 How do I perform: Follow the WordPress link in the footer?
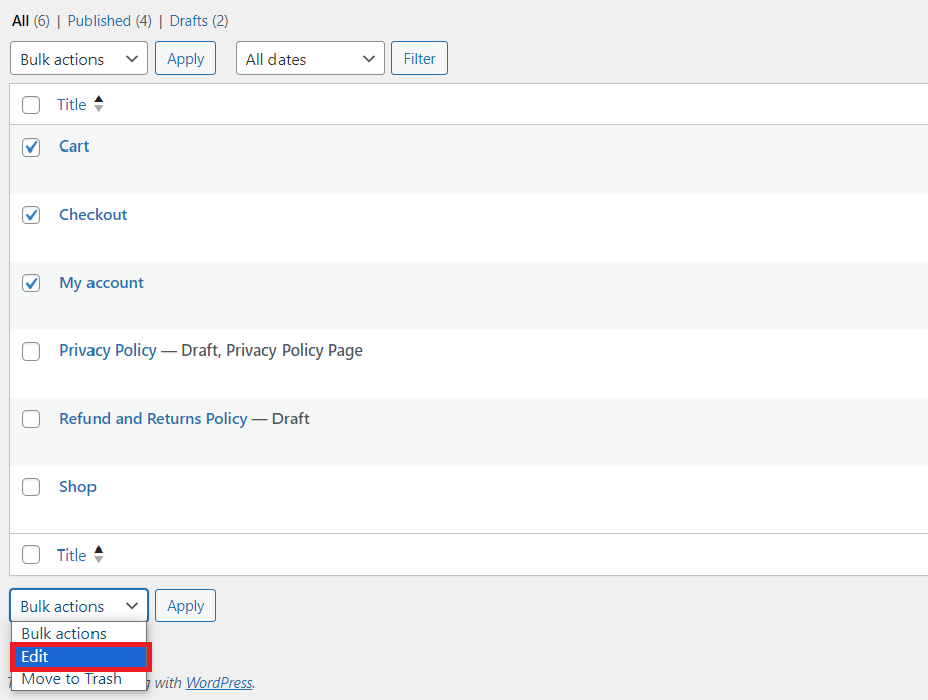[x=218, y=682]
